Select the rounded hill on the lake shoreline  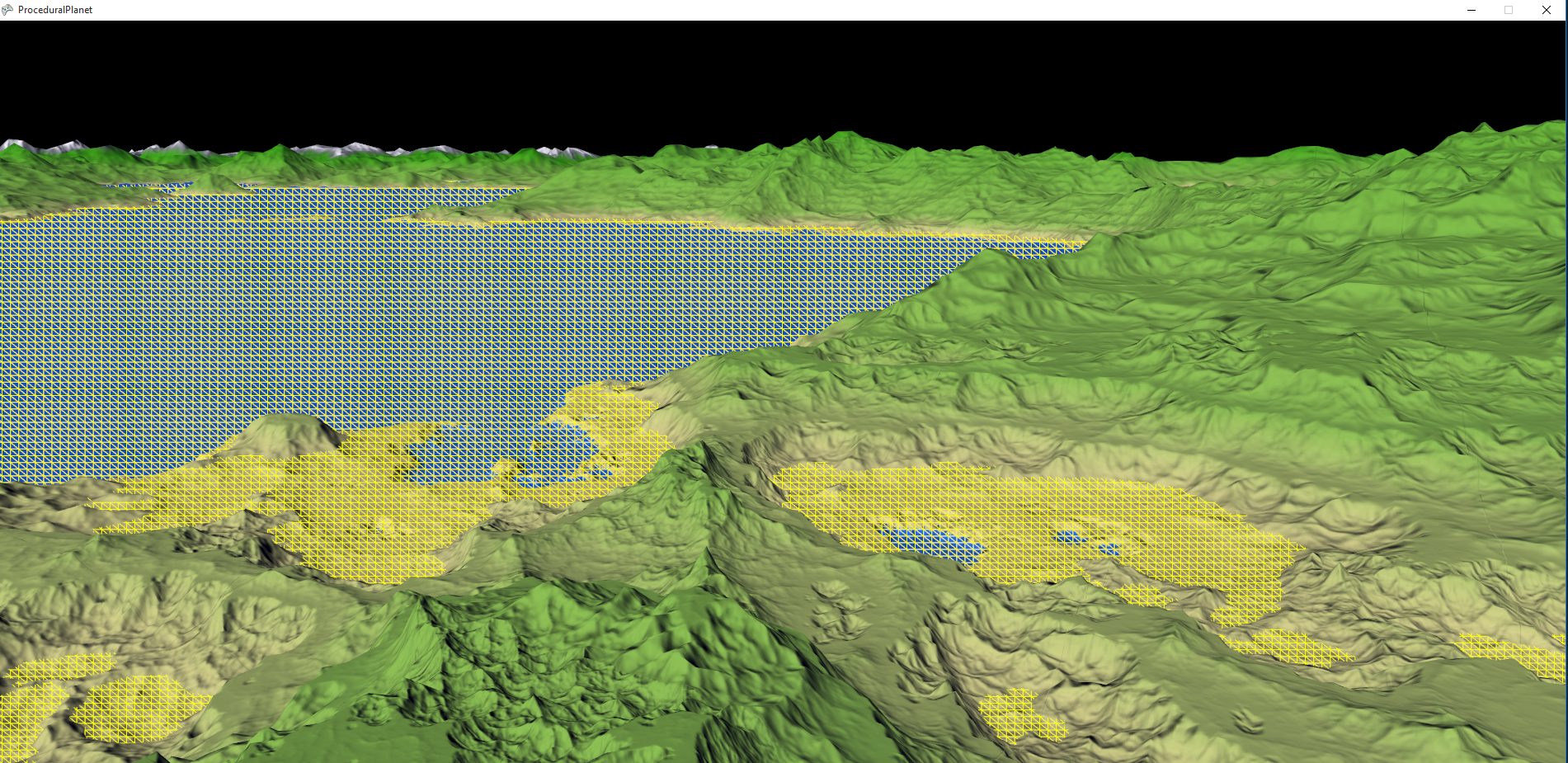tap(285, 433)
